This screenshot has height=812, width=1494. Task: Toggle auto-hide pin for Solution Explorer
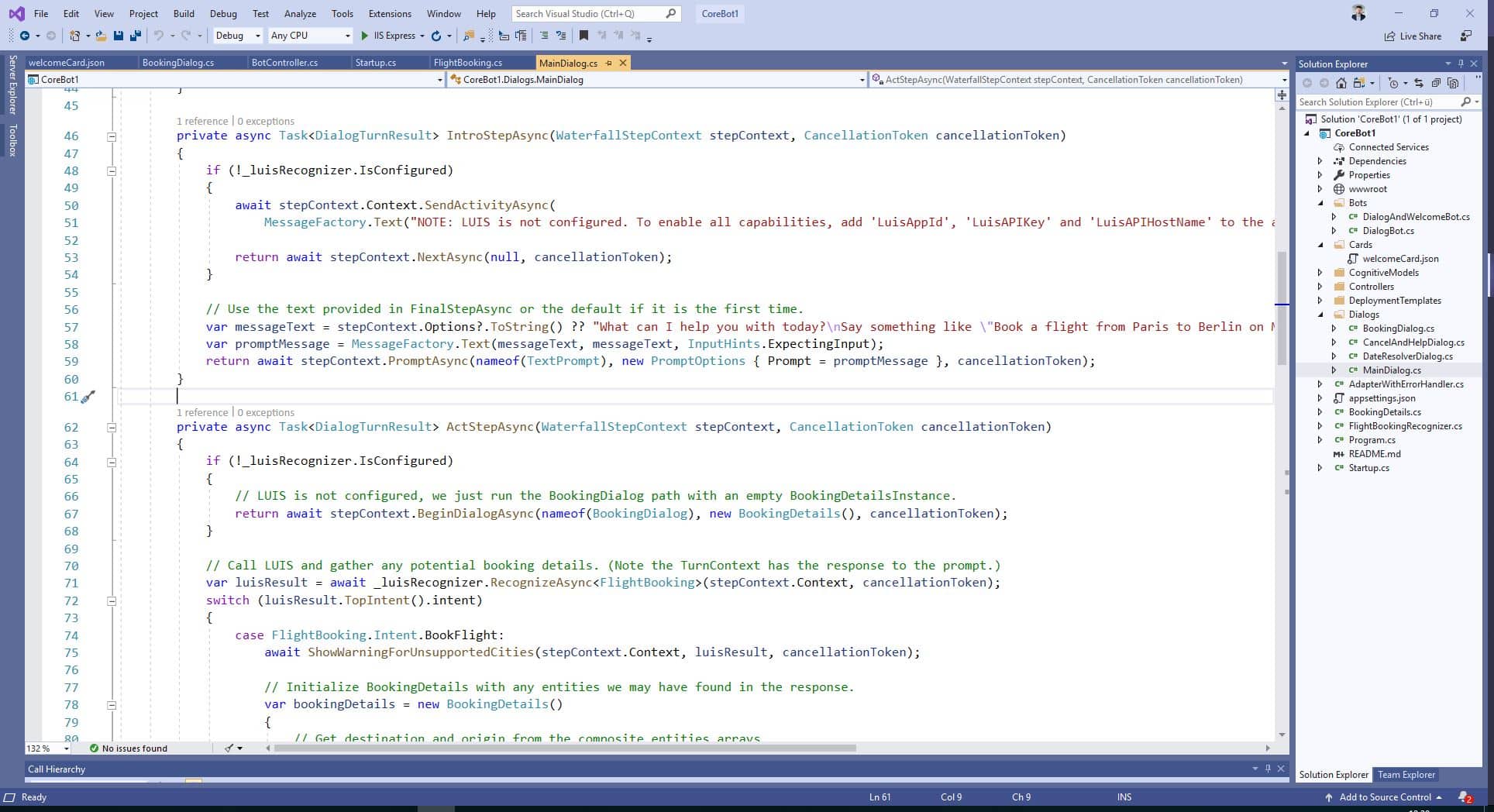[1461, 64]
